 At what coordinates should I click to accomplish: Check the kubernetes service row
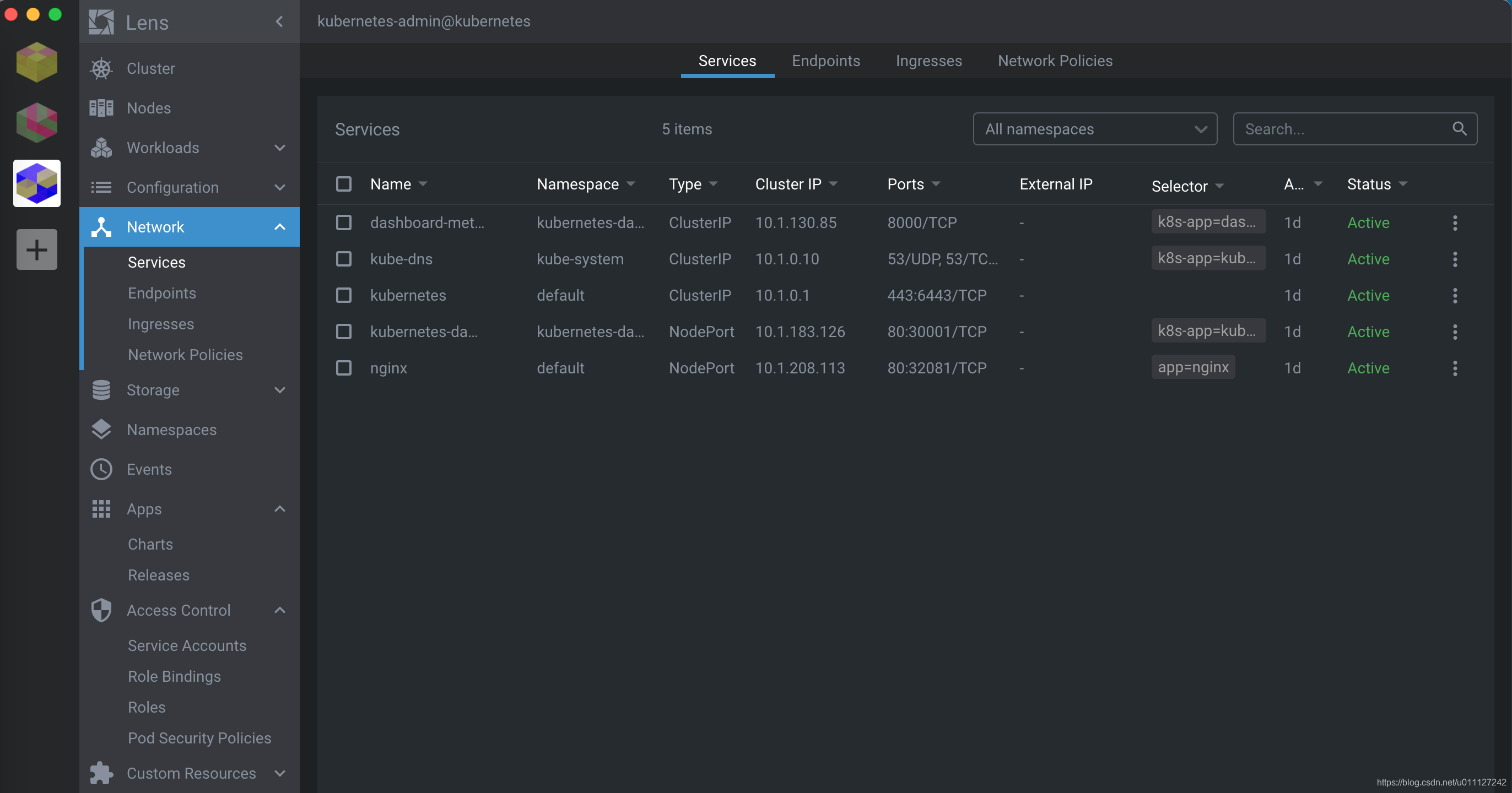(343, 296)
